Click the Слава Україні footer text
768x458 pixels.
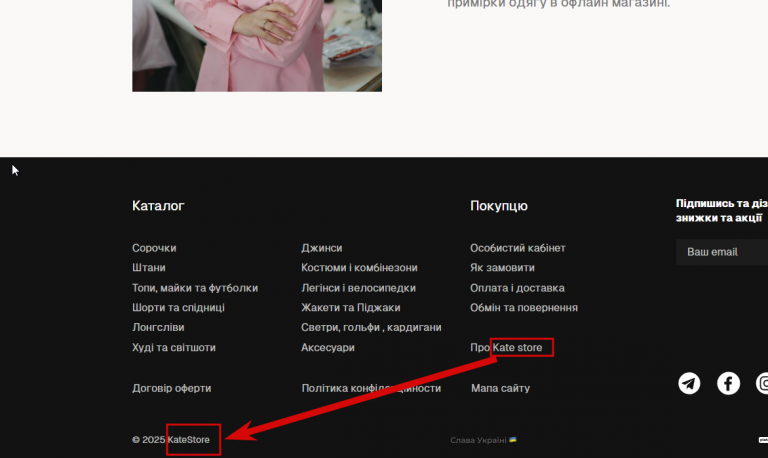pos(483,440)
